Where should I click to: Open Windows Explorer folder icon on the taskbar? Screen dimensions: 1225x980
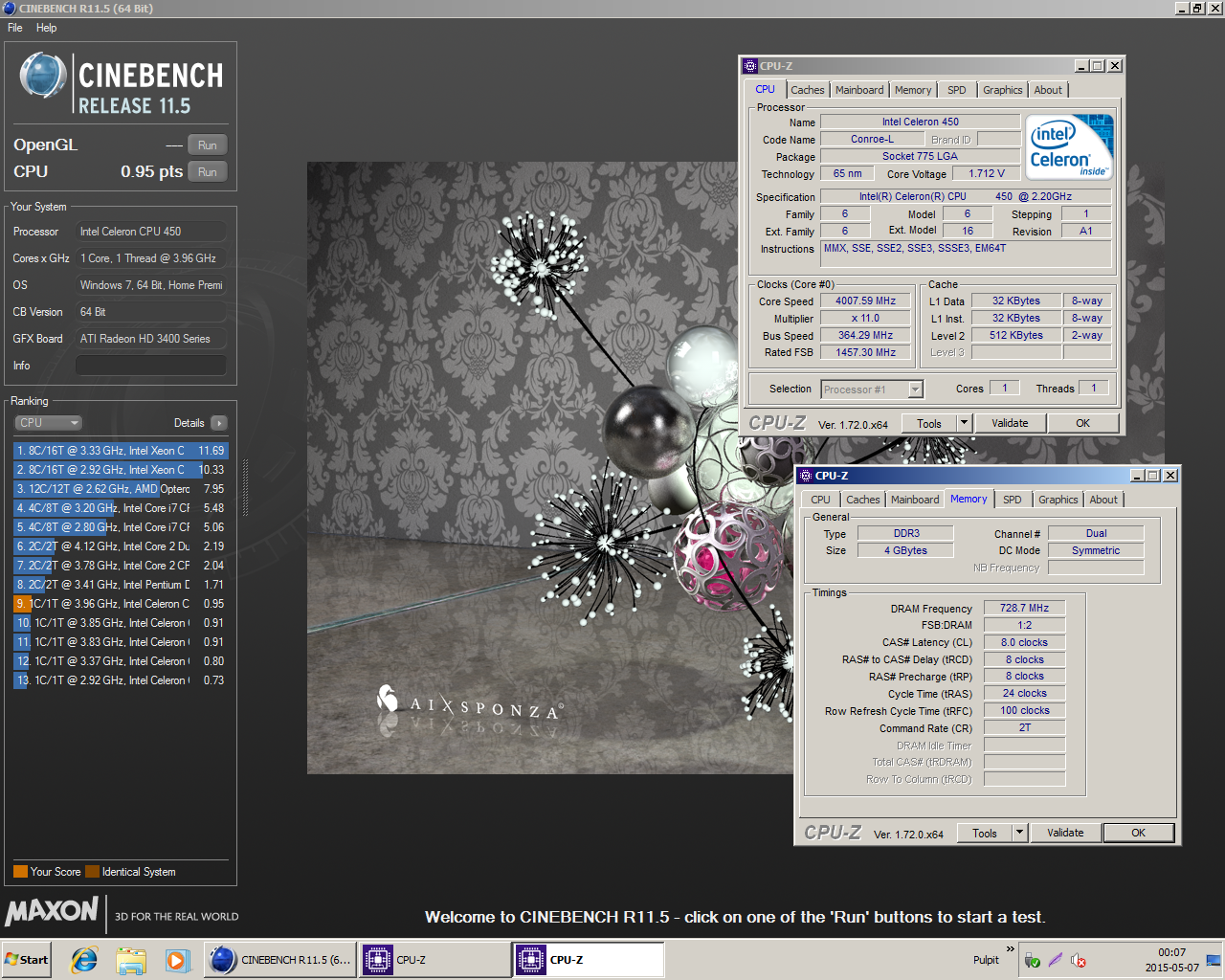pos(131,960)
